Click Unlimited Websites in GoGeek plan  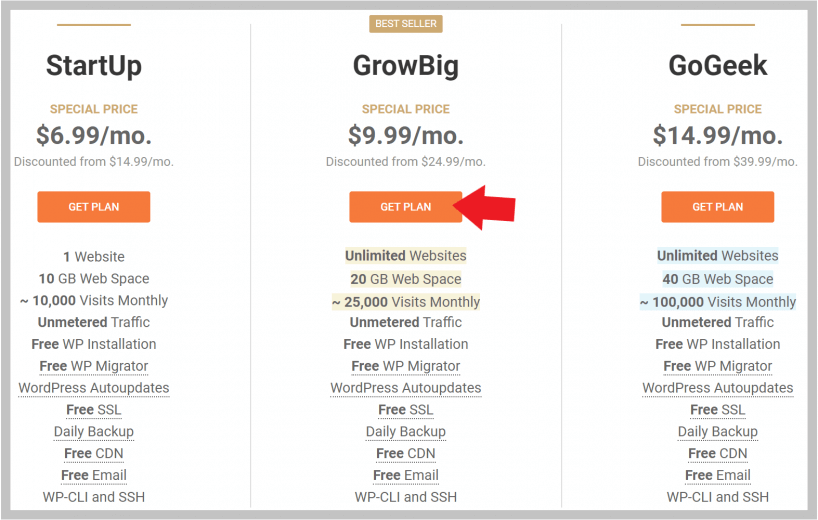pyautogui.click(x=717, y=256)
